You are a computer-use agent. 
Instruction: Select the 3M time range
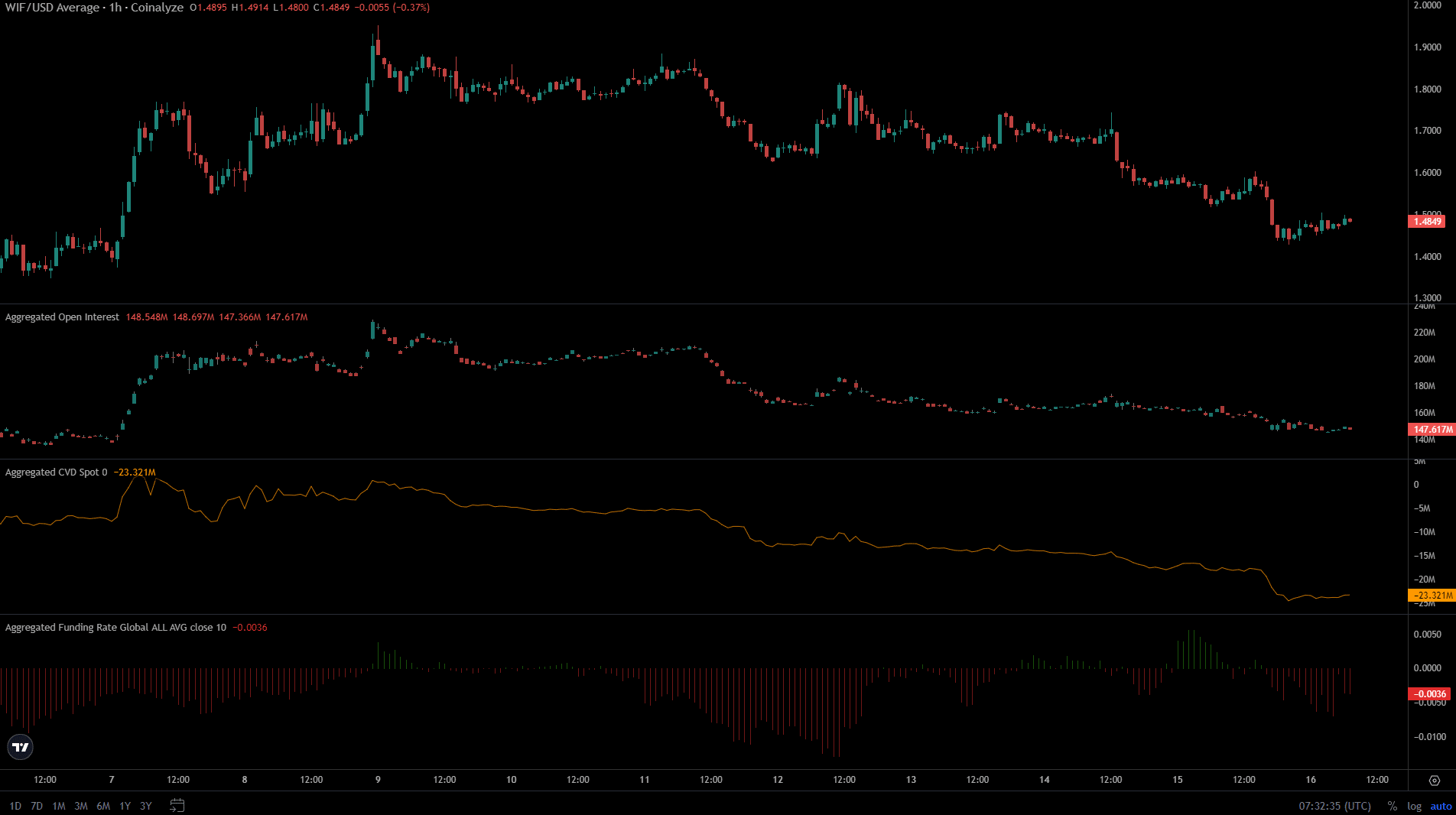coord(81,806)
